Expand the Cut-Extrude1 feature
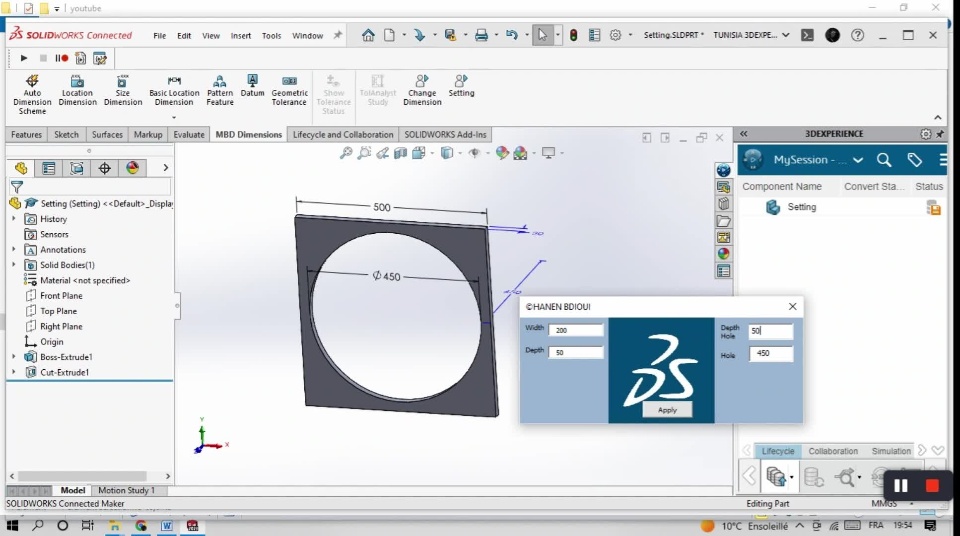 click(13, 372)
